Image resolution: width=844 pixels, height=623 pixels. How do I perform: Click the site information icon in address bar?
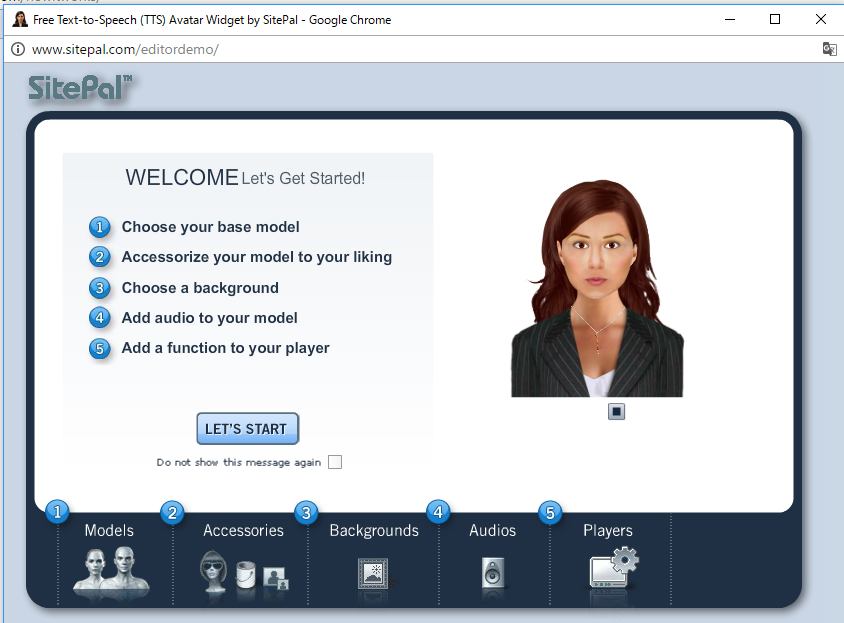point(18,50)
